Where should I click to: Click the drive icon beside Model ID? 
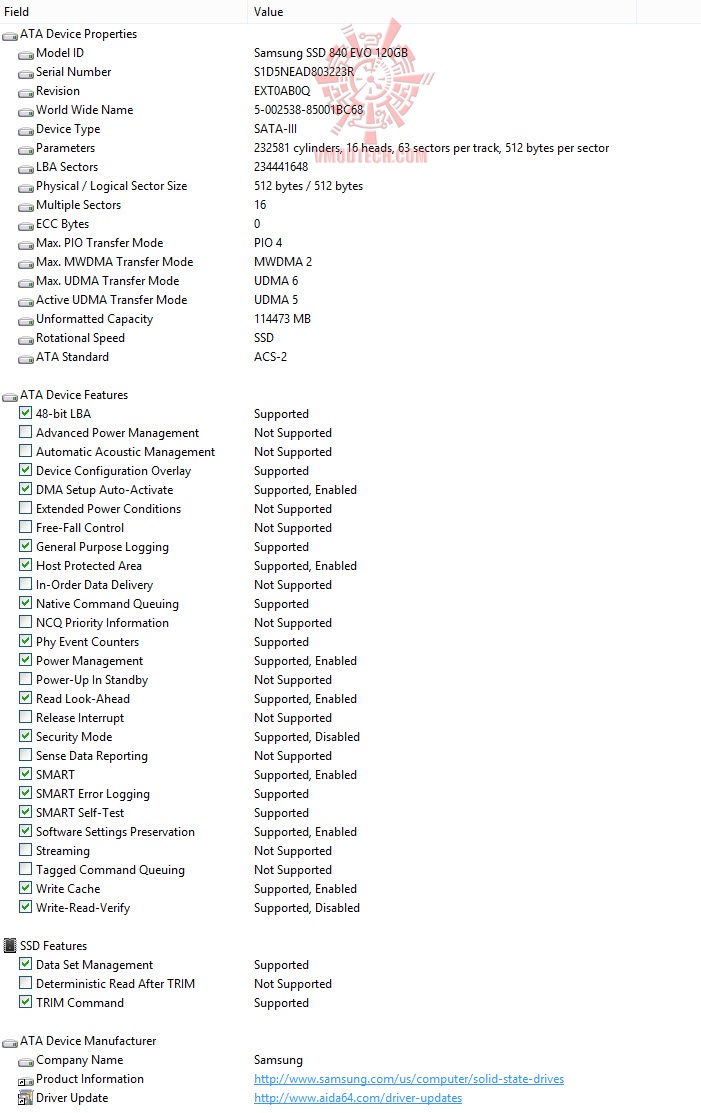pos(26,54)
